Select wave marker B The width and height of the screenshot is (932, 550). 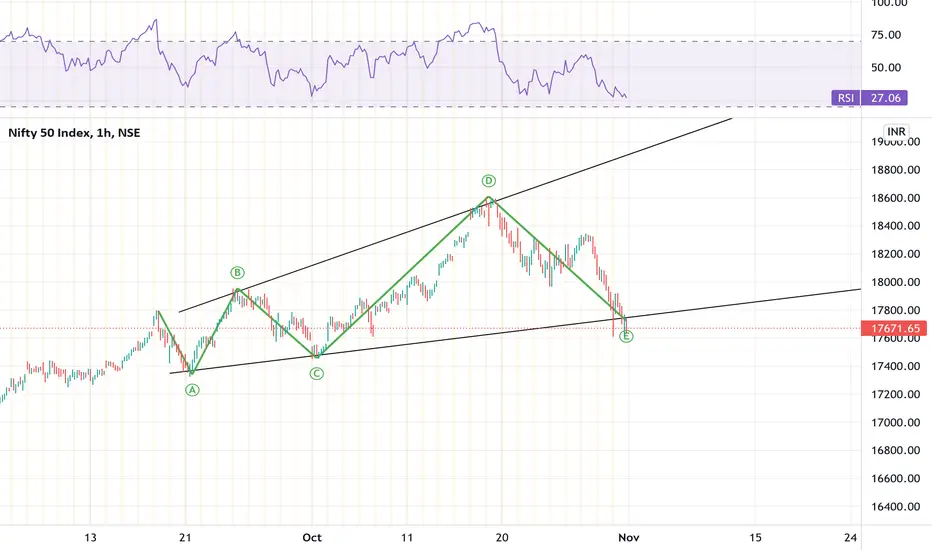pyautogui.click(x=237, y=272)
